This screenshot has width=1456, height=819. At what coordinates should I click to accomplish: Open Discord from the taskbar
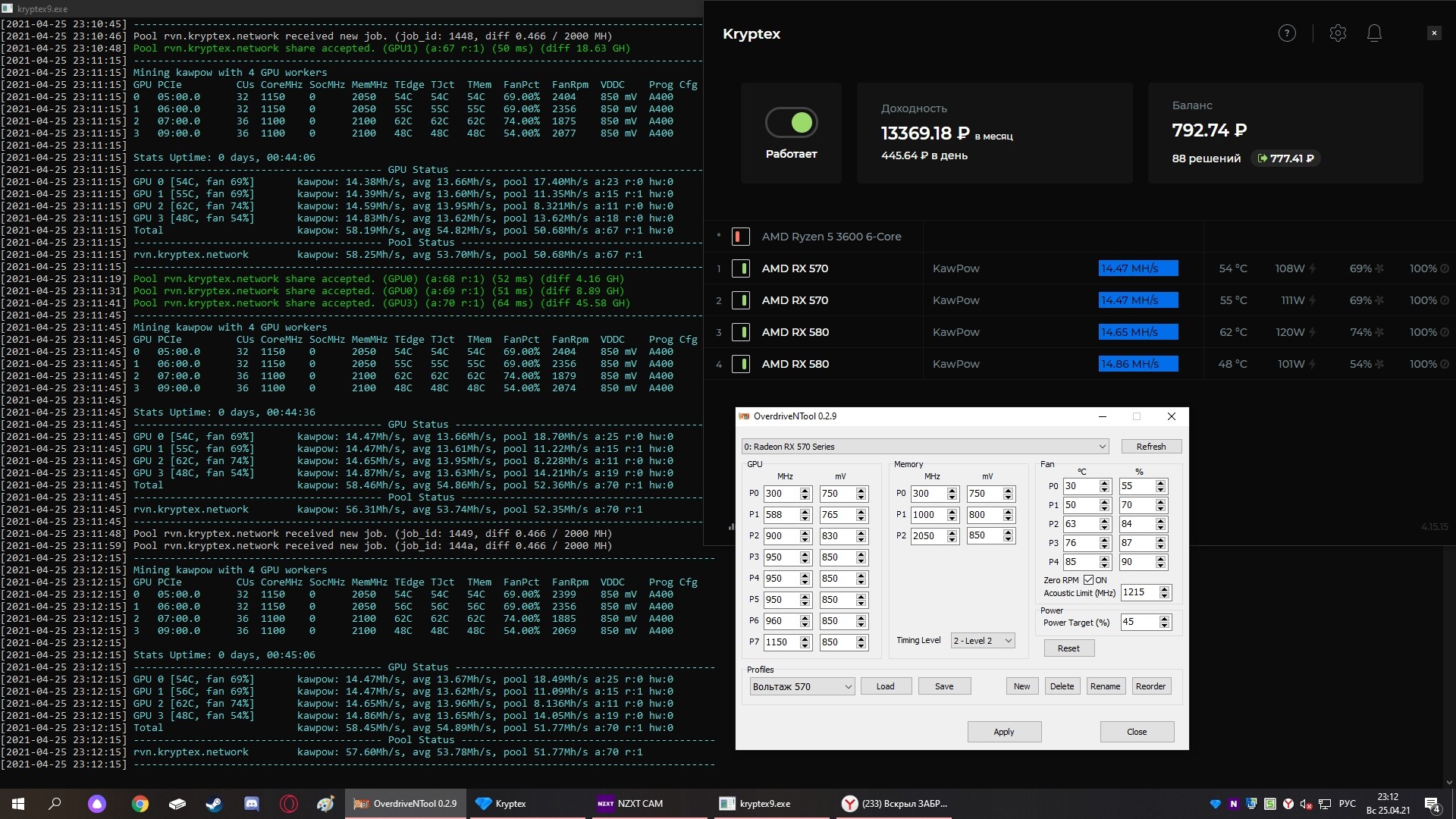click(x=251, y=804)
